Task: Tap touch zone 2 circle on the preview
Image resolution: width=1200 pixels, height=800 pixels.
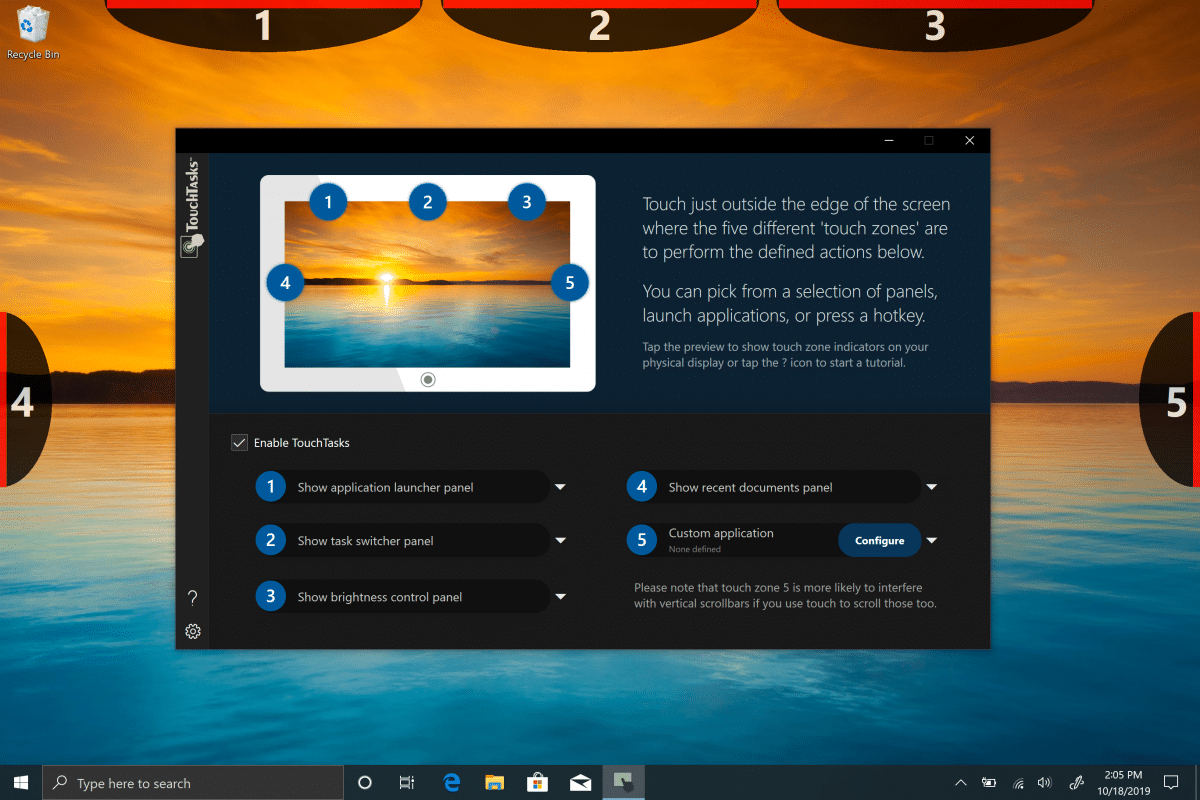Action: click(x=428, y=201)
